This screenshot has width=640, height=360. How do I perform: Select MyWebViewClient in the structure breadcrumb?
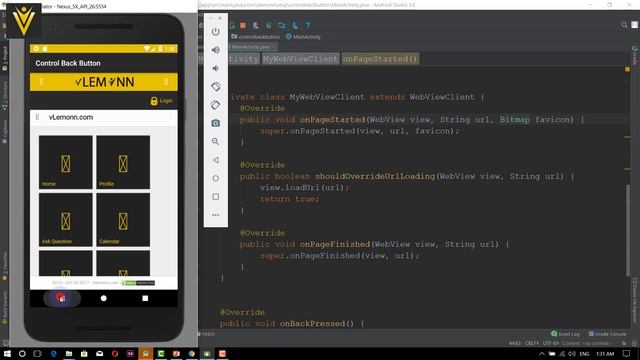point(300,59)
